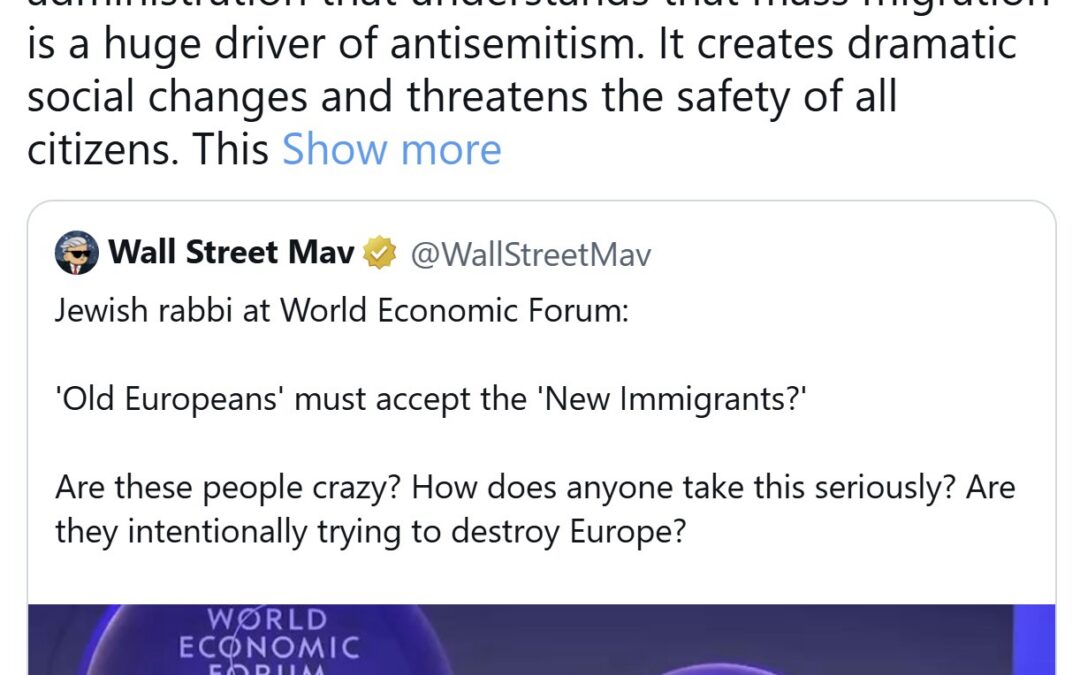Click the partly cut-off top tweet line
This screenshot has height=675, width=1080.
click(540, 6)
